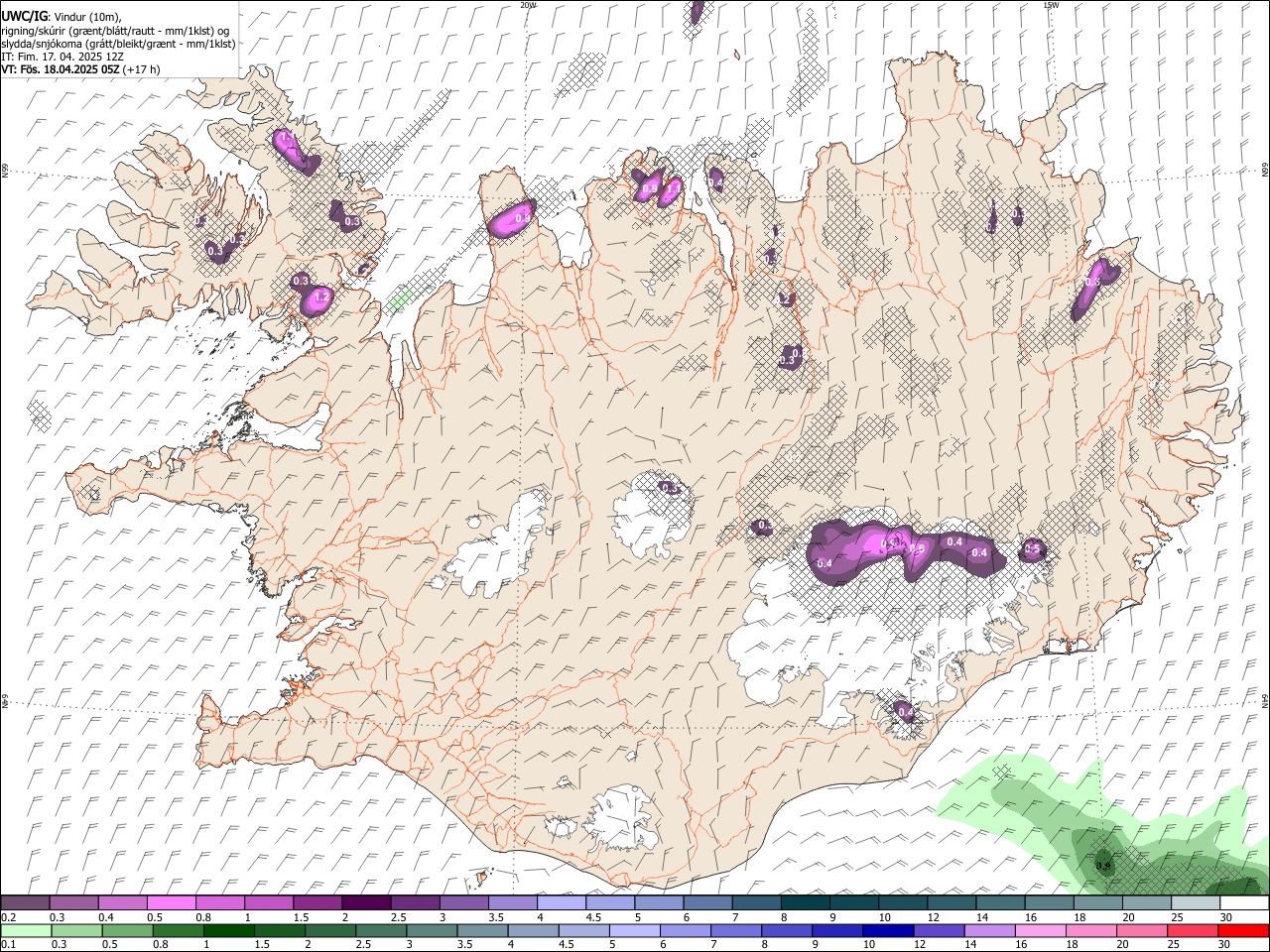Click the pale green 0.1 swatch in the lower rain legend
Image resolution: width=1270 pixels, height=952 pixels.
(26, 931)
